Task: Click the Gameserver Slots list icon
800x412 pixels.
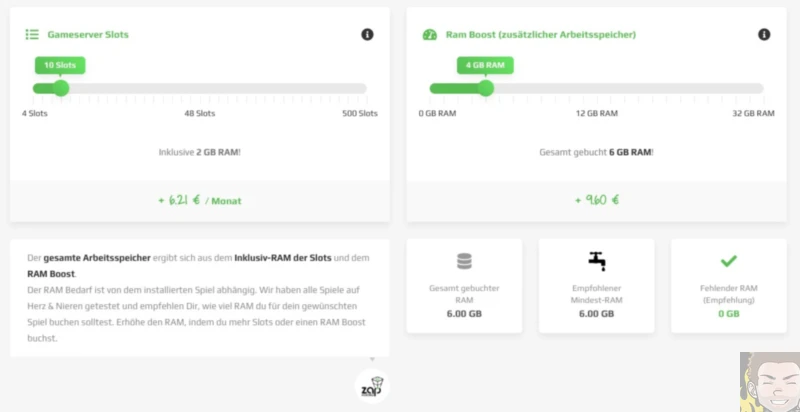Action: [x=32, y=34]
